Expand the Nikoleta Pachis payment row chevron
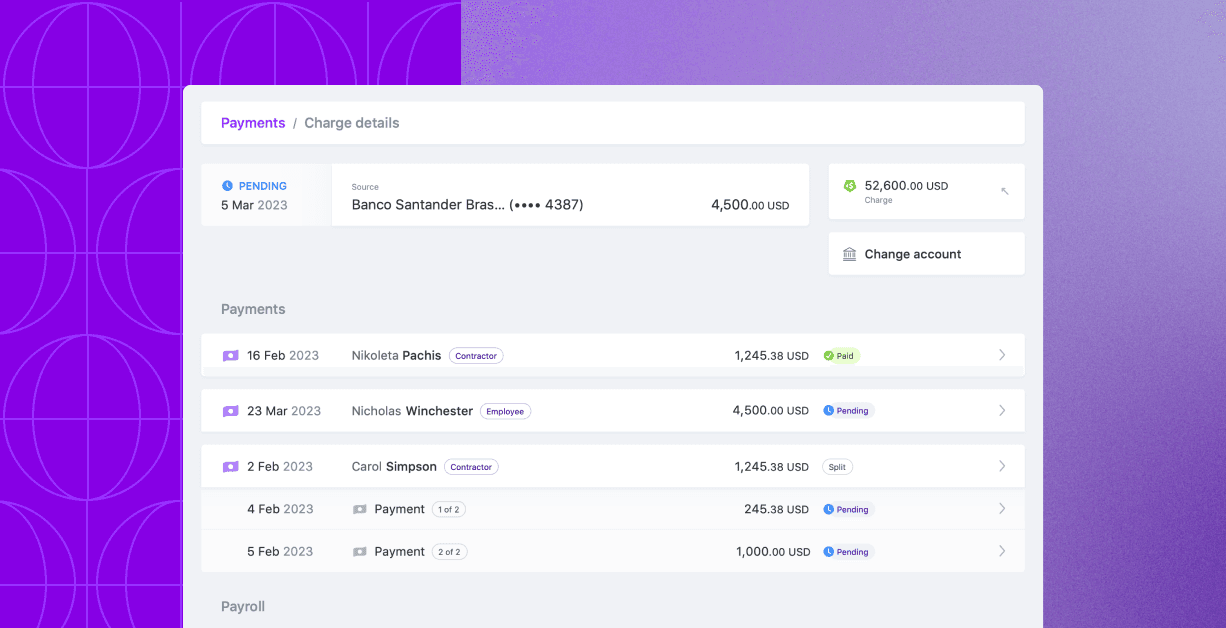1226x628 pixels. (1002, 354)
